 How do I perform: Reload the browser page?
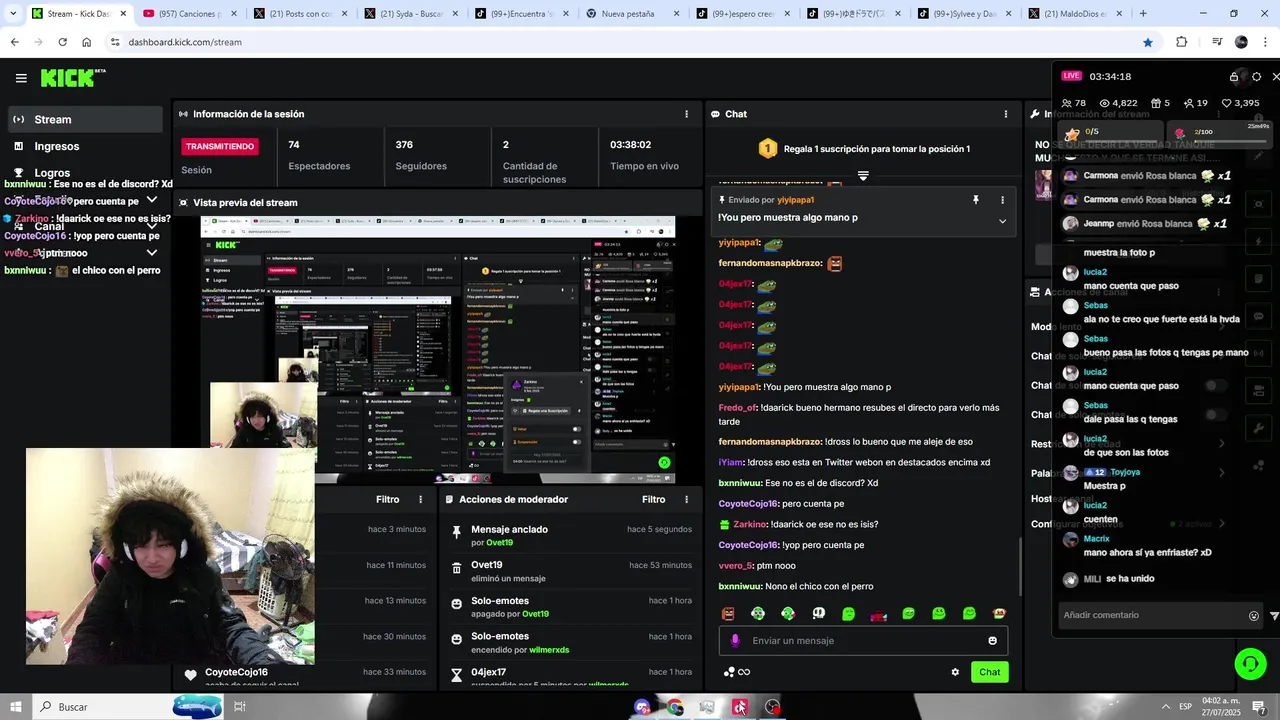(x=62, y=42)
